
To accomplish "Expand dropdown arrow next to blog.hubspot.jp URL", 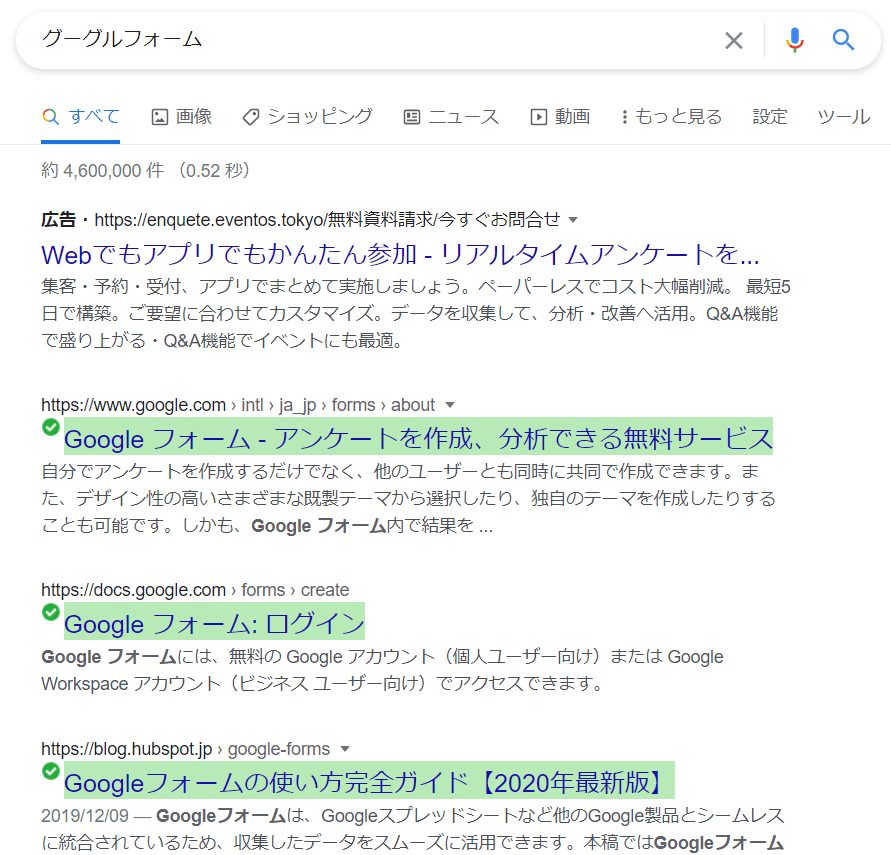I will tap(344, 749).
